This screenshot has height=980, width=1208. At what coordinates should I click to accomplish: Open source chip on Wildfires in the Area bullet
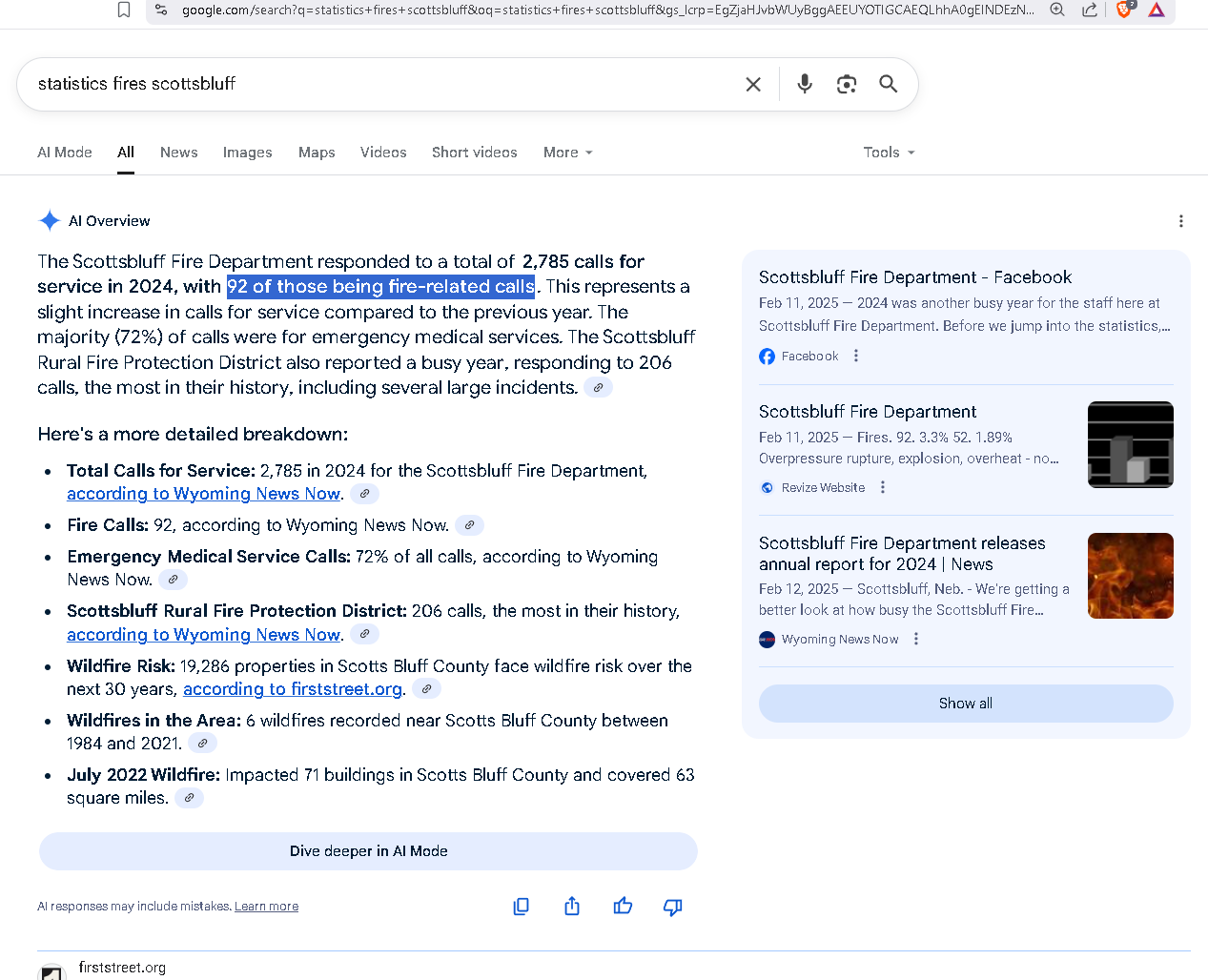202,744
